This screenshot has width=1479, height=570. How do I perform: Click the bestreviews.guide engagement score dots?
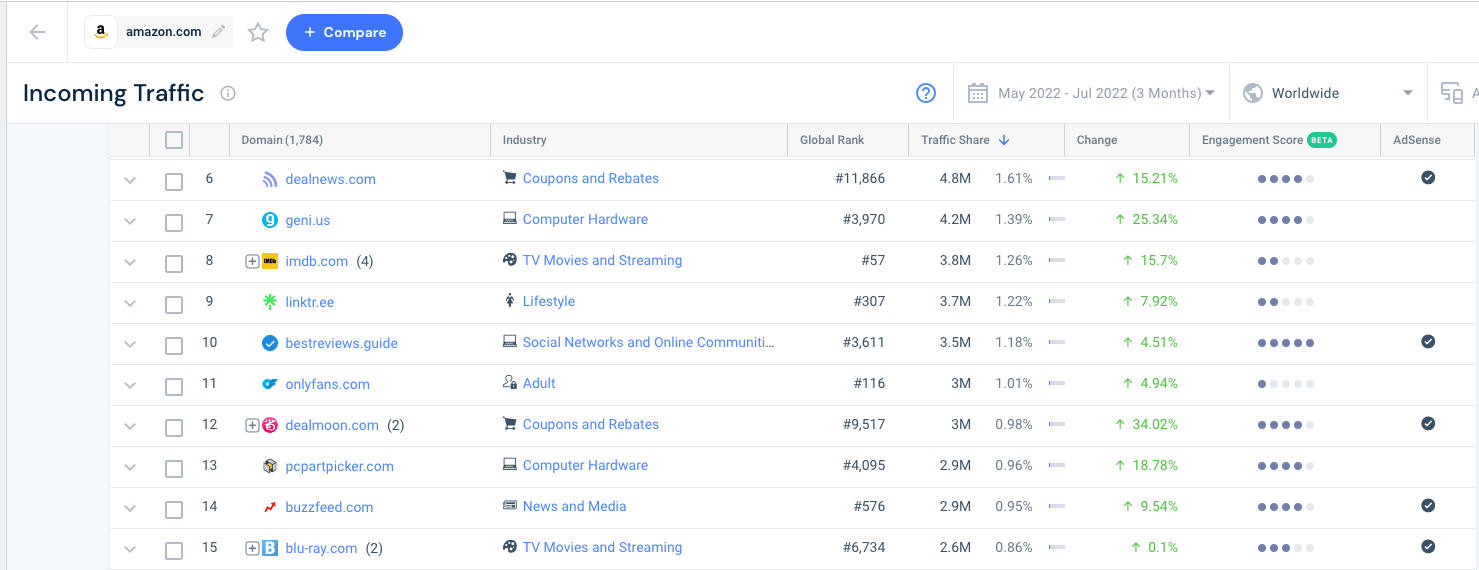[1286, 343]
